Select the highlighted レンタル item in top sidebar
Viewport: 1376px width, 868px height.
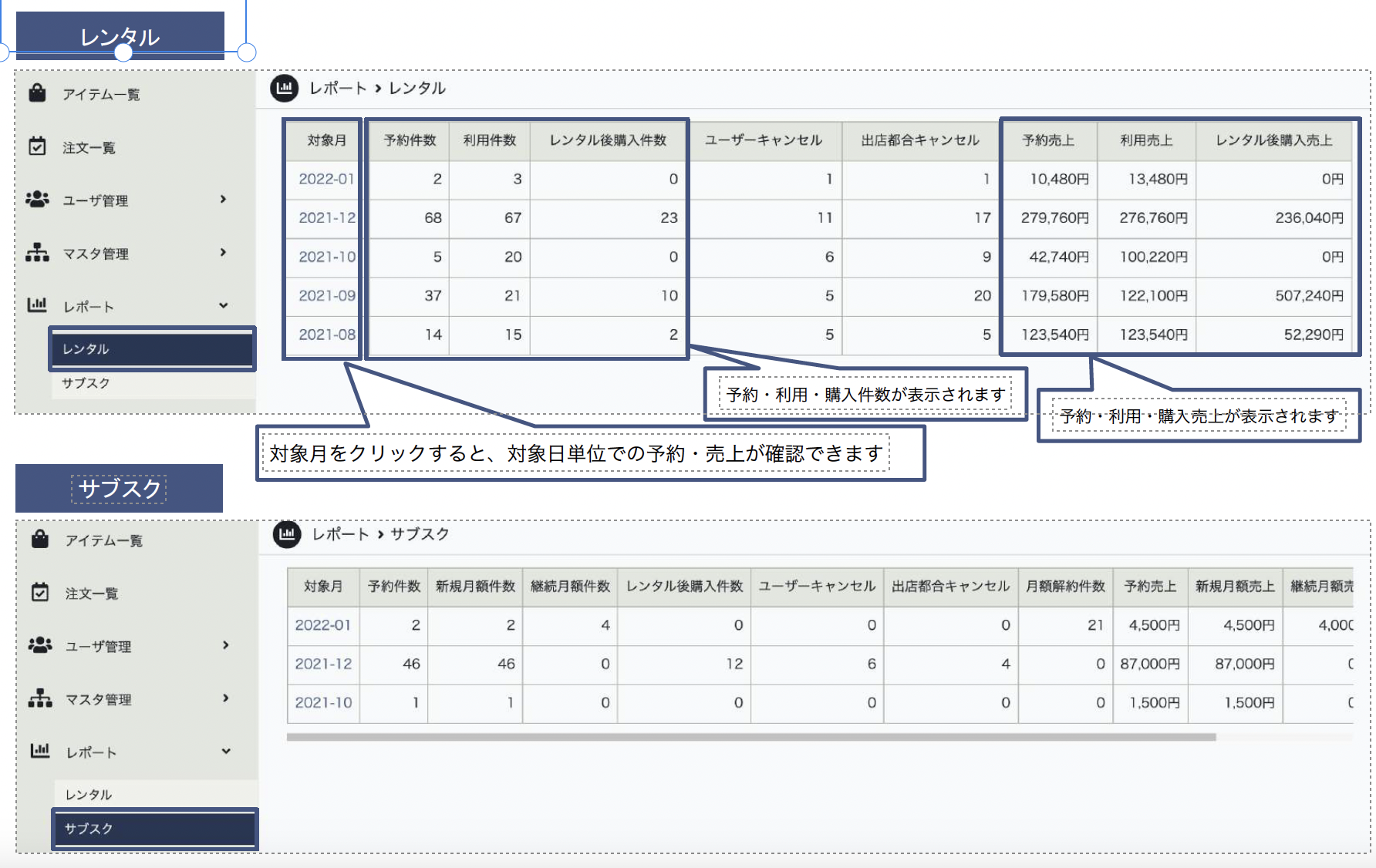click(152, 349)
